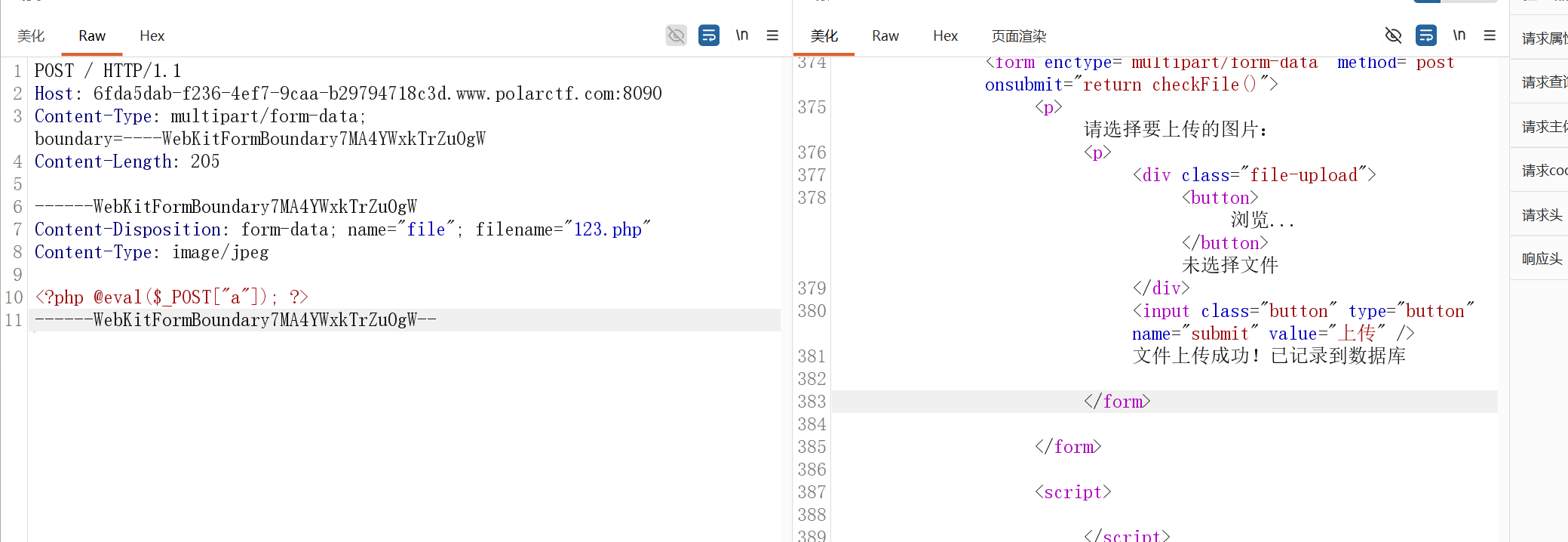1568x542 pixels.
Task: Click onsubmit="return checkFile()" line
Action: pos(1131,85)
